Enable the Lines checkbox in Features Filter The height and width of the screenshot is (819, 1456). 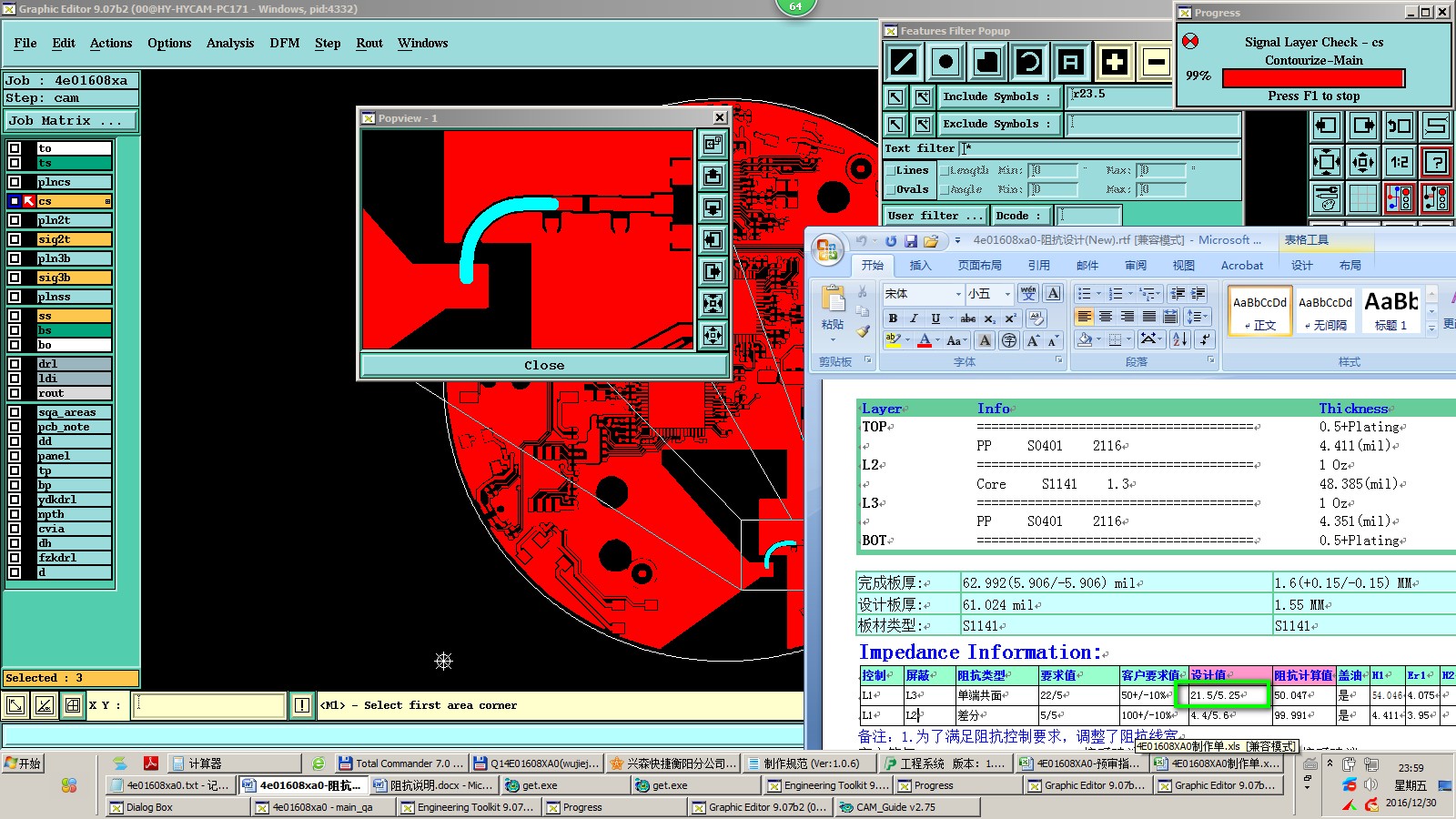tap(891, 170)
